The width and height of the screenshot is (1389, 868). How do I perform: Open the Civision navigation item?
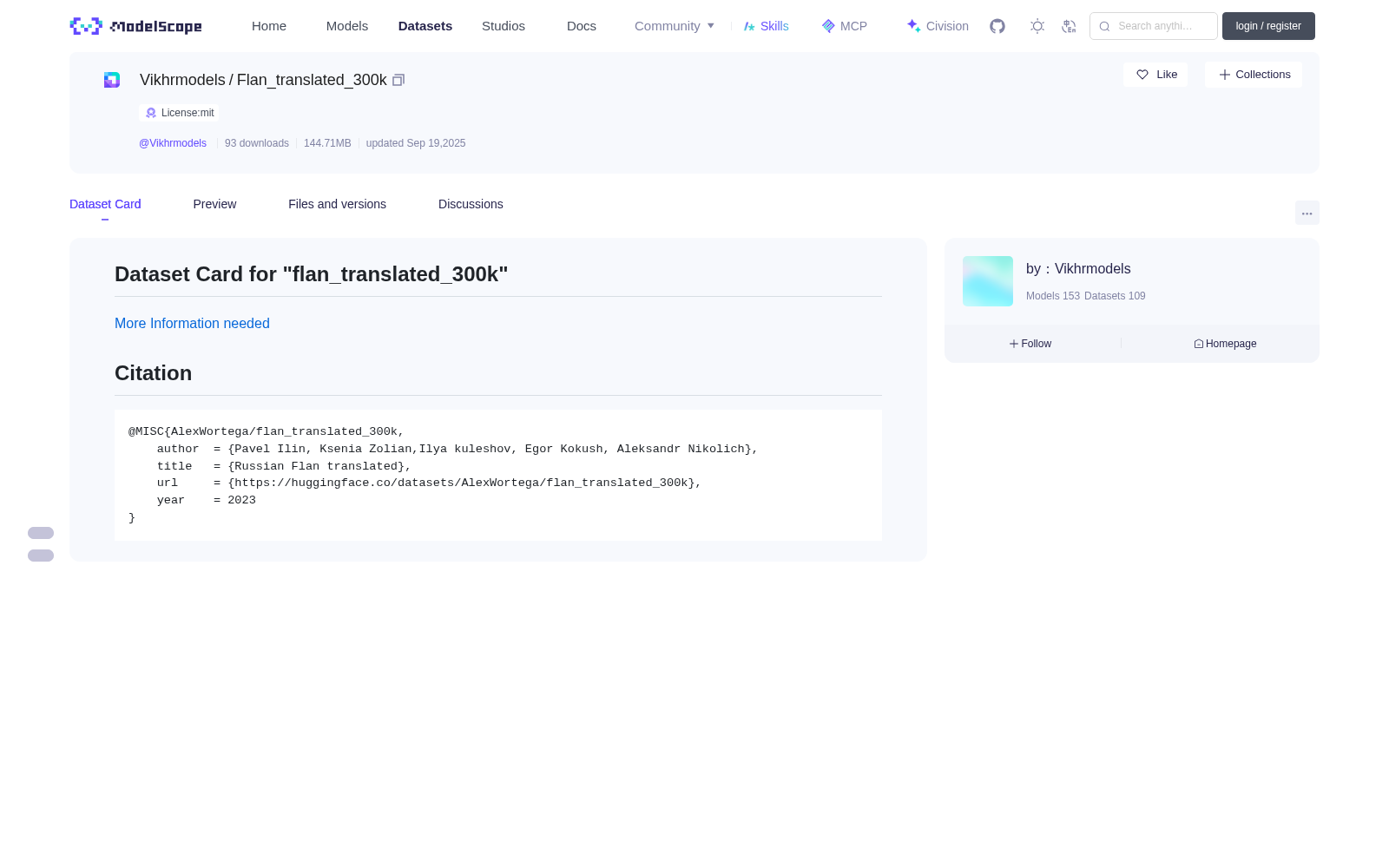point(938,26)
